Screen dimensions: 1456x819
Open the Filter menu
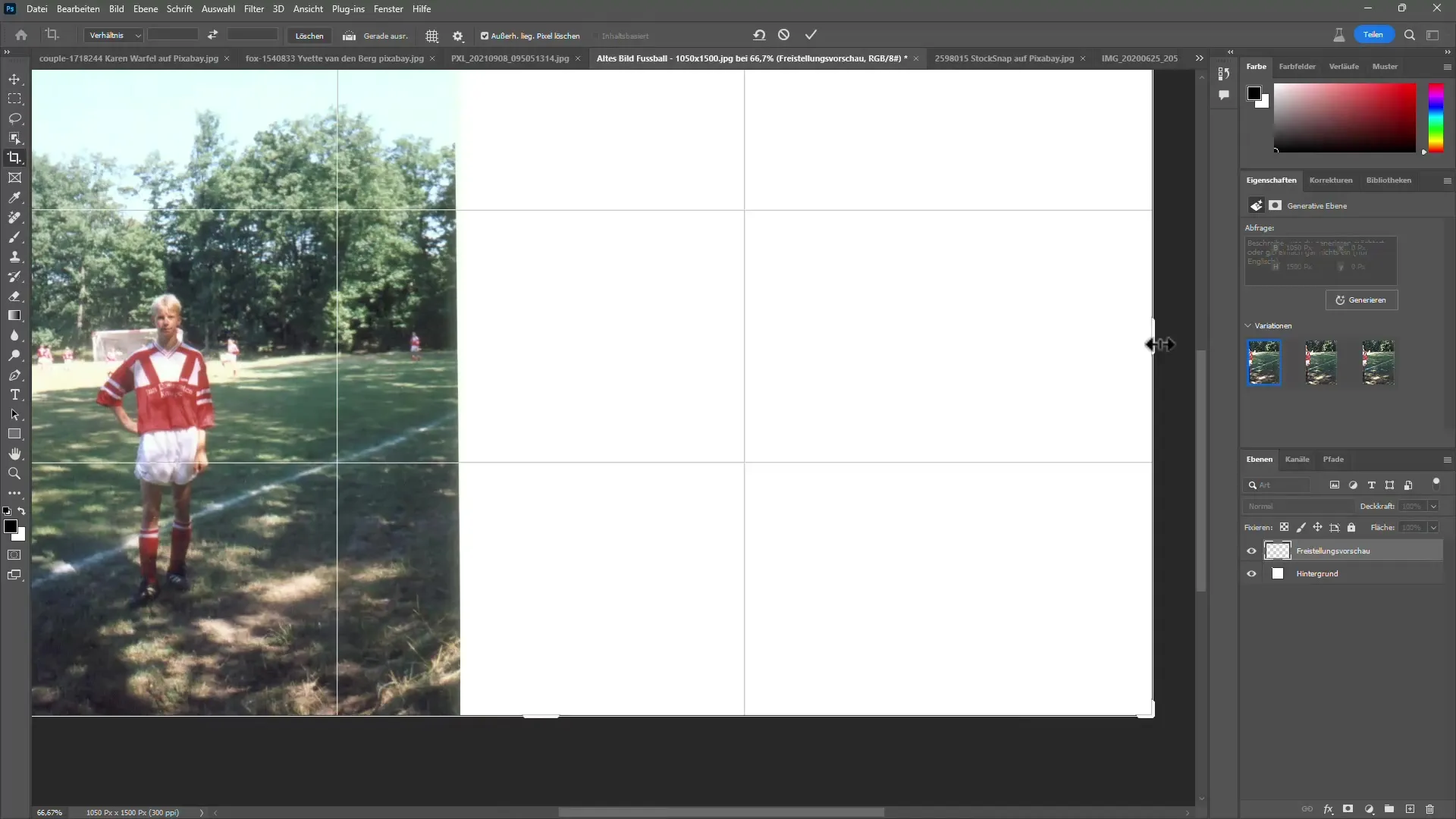253,9
